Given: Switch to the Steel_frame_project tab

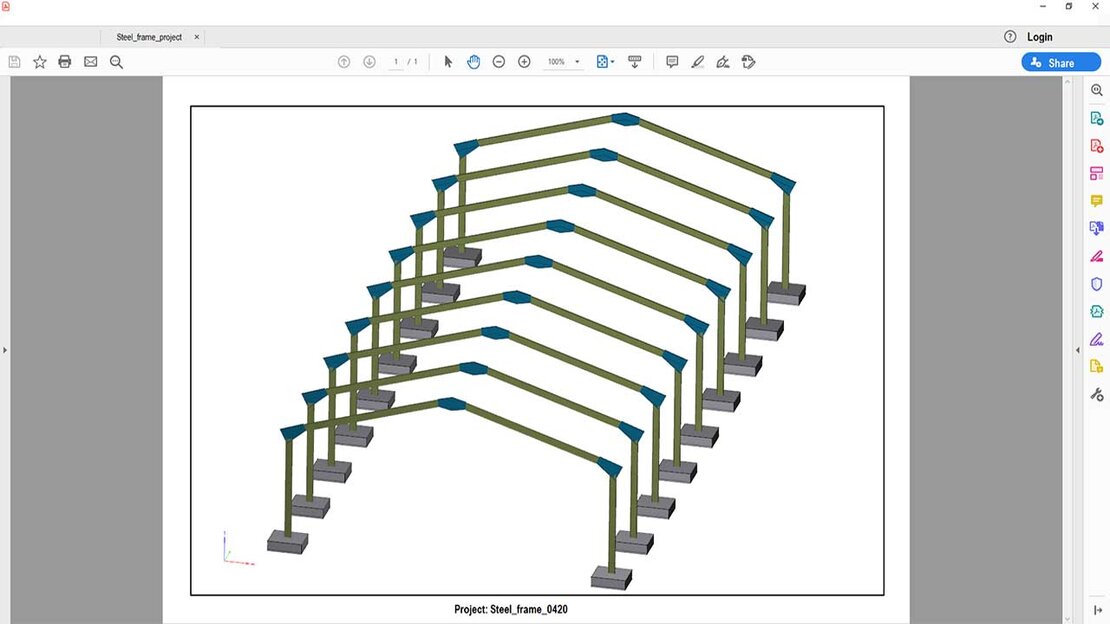Looking at the screenshot, I should coord(149,37).
